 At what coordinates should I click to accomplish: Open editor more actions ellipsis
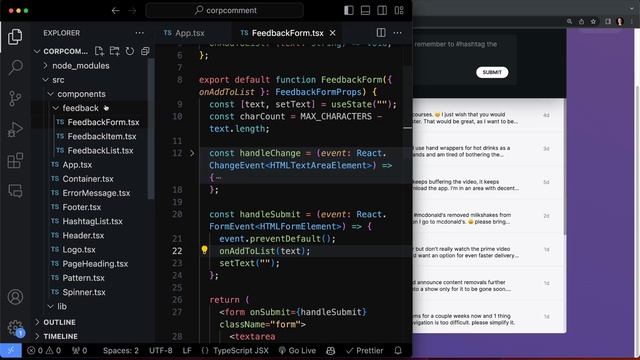point(398,33)
